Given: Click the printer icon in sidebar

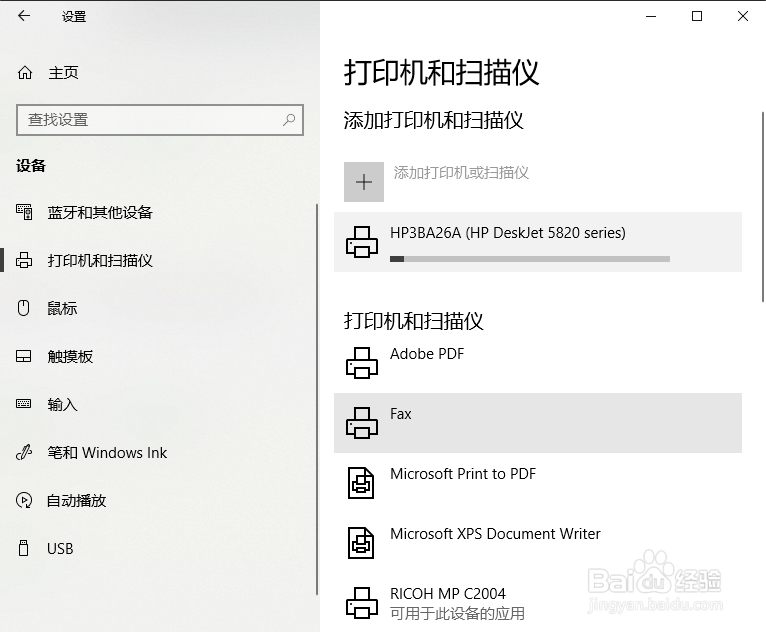Looking at the screenshot, I should click(x=24, y=260).
